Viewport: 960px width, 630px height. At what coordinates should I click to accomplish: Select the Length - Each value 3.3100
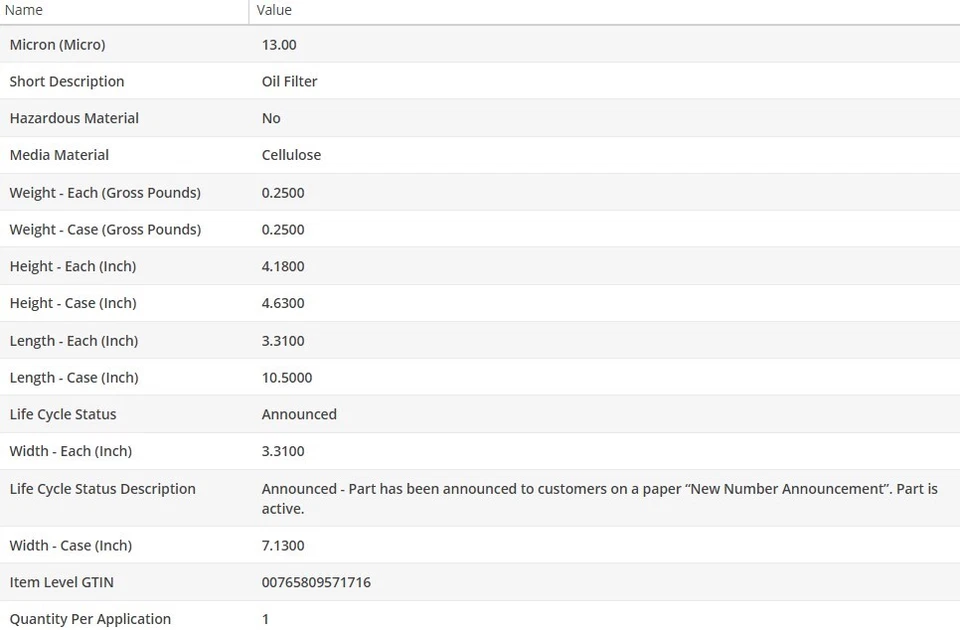point(283,341)
